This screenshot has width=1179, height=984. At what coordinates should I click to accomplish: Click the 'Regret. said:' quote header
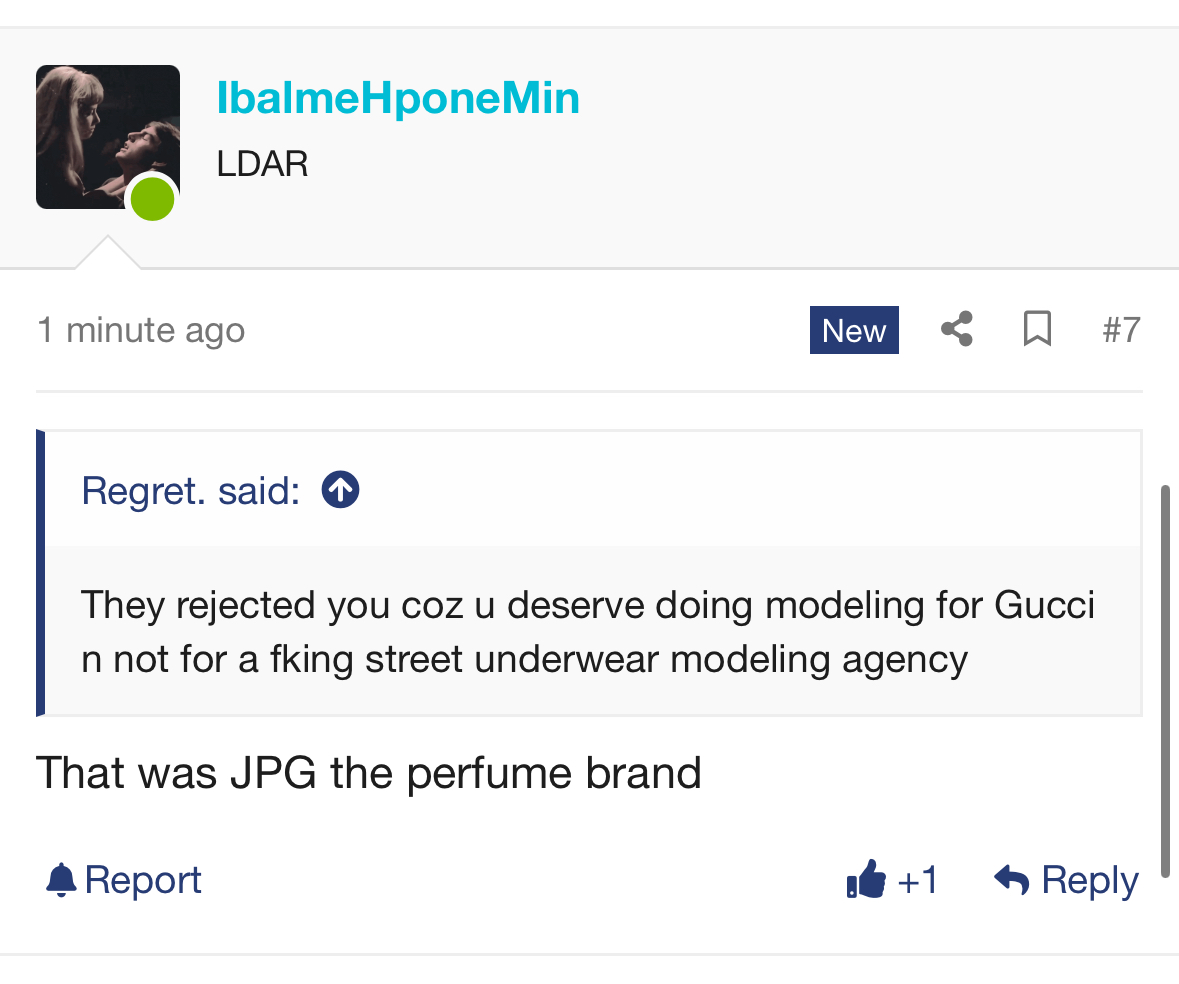(x=191, y=491)
